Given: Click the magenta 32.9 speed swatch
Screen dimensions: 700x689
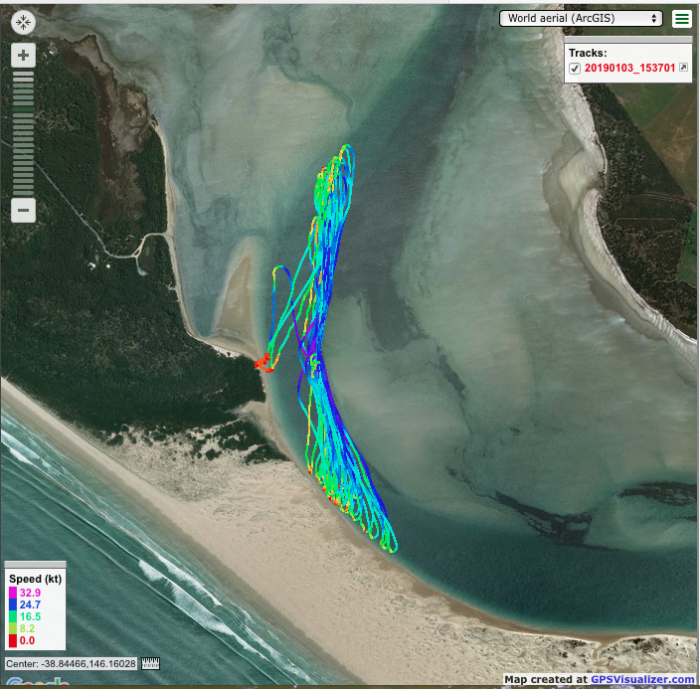Looking at the screenshot, I should coord(12,593).
